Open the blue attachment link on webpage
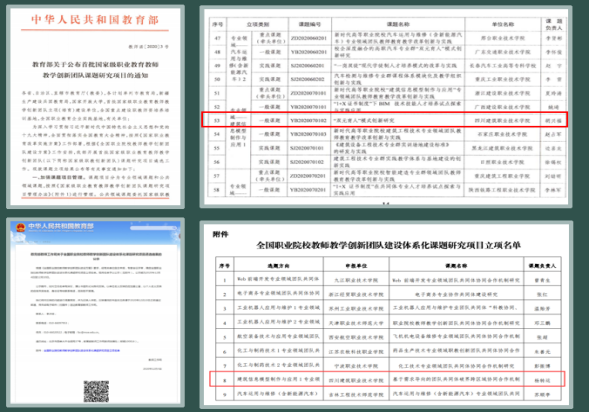The image size is (590, 413). click(81, 350)
